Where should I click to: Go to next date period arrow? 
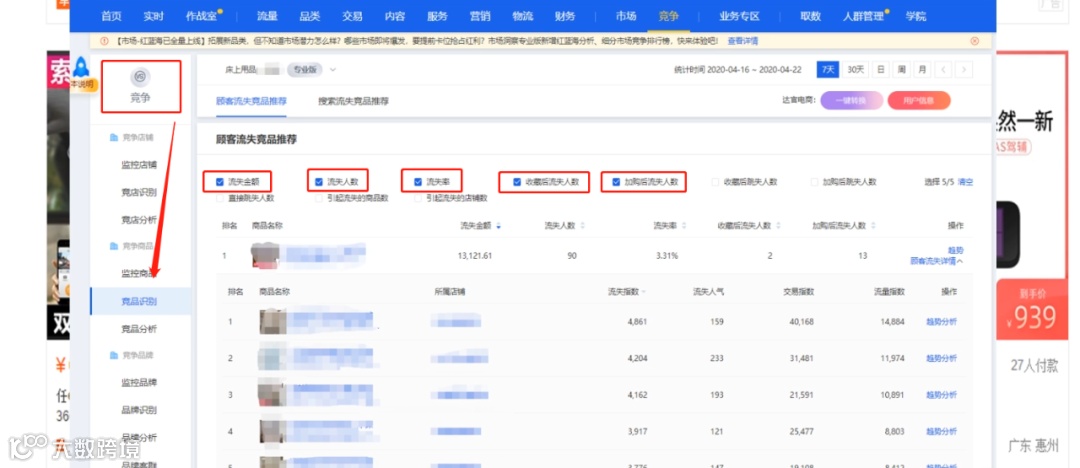pyautogui.click(x=964, y=70)
